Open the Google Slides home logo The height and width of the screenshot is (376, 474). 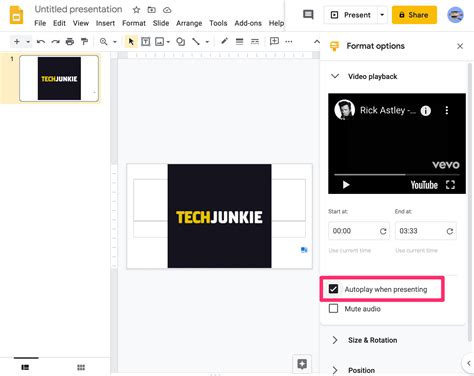16,15
